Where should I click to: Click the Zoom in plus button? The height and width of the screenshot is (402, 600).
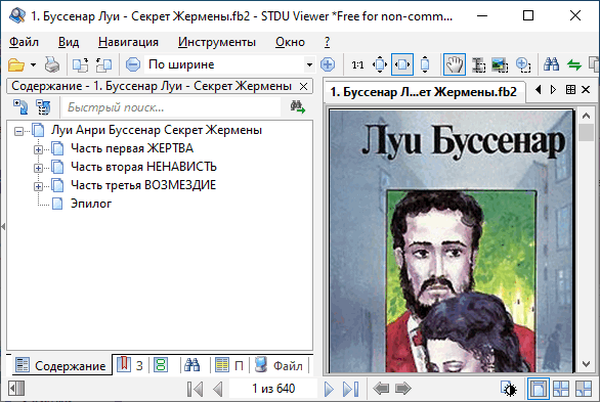point(326,64)
